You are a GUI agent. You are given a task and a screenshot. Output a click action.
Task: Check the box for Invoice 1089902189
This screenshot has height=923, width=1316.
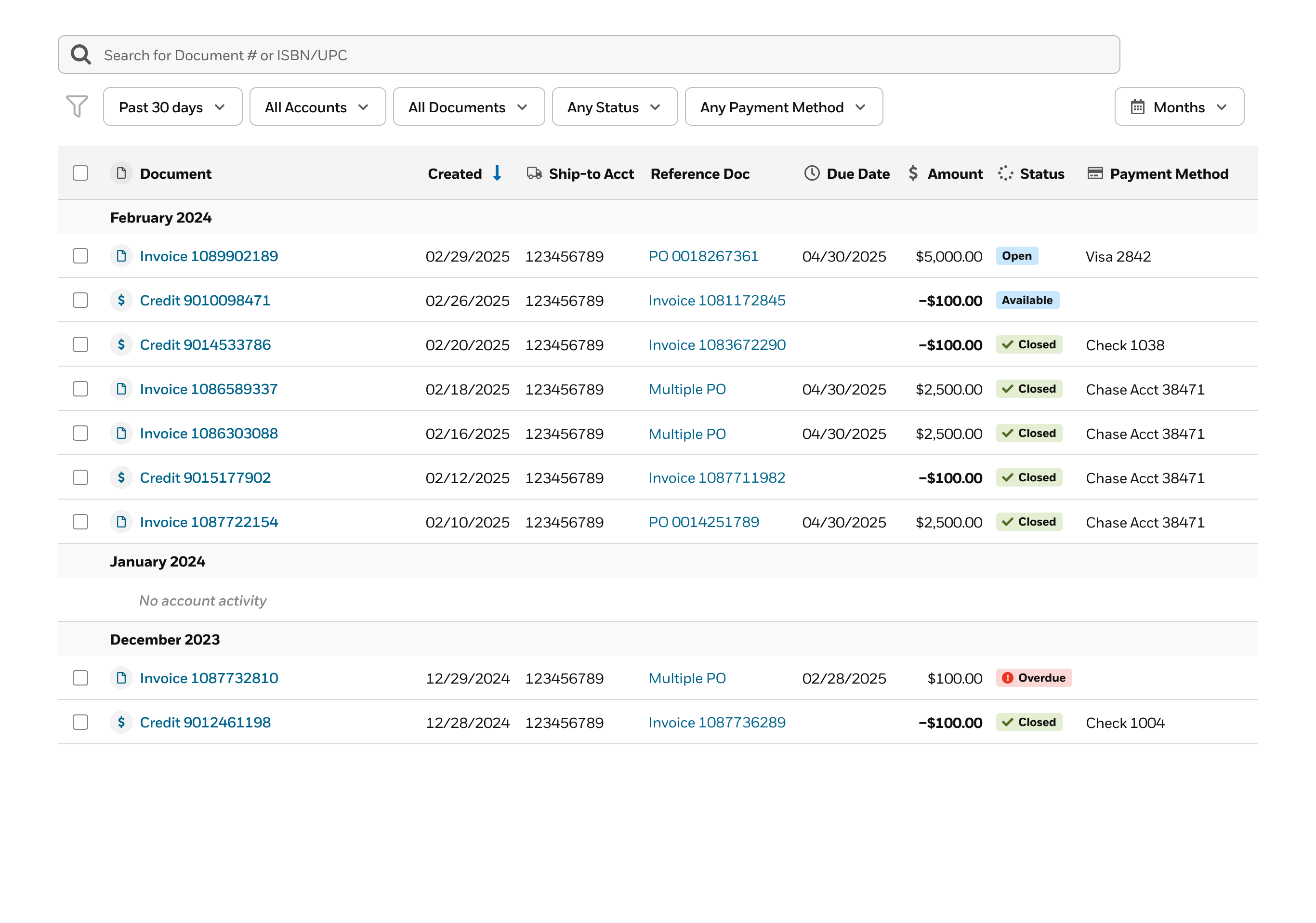tap(80, 256)
